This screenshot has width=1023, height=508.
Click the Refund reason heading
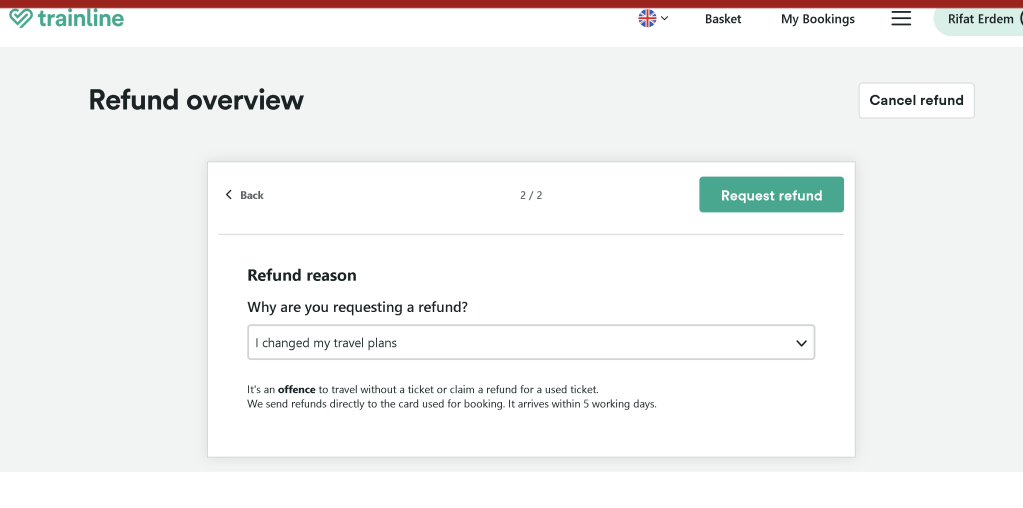tap(301, 275)
